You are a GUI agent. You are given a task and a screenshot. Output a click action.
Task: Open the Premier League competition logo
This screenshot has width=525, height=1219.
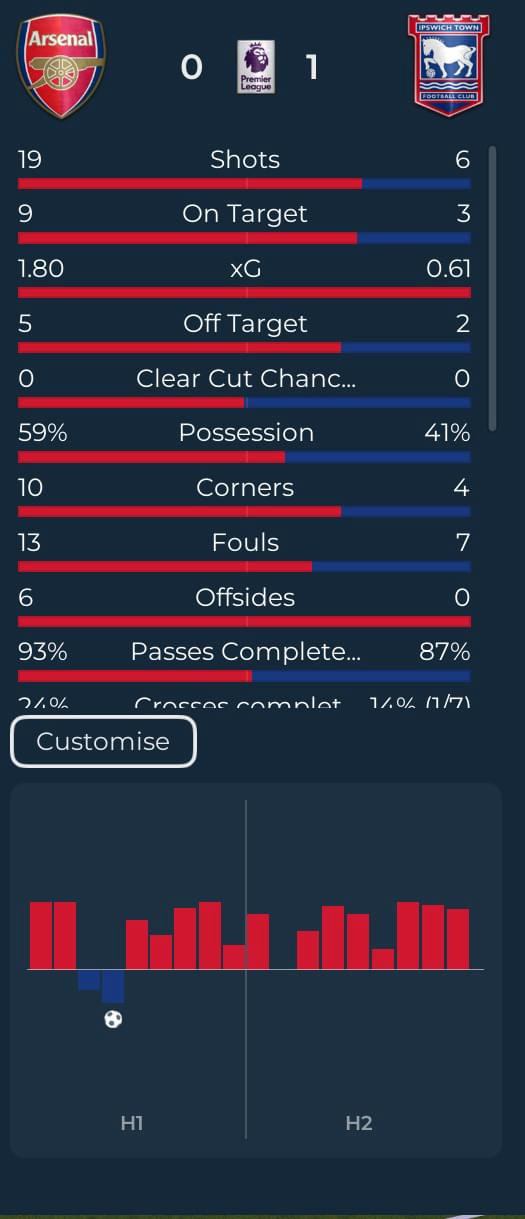(x=256, y=67)
